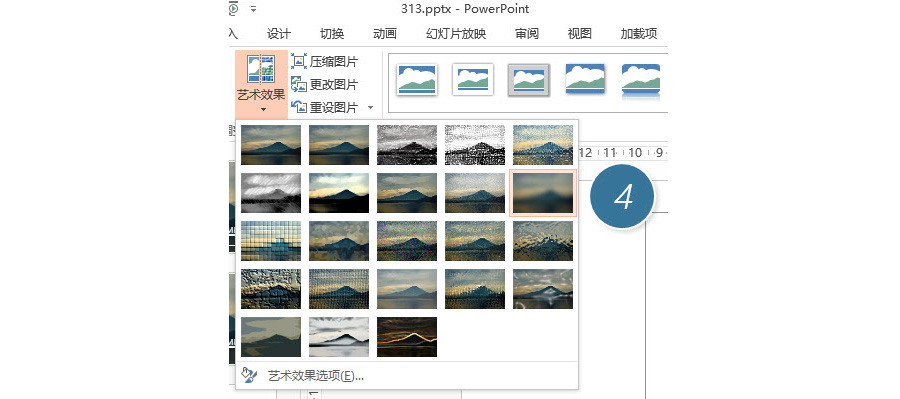Open Customize Quick Access Toolbar arrow

[x=253, y=9]
